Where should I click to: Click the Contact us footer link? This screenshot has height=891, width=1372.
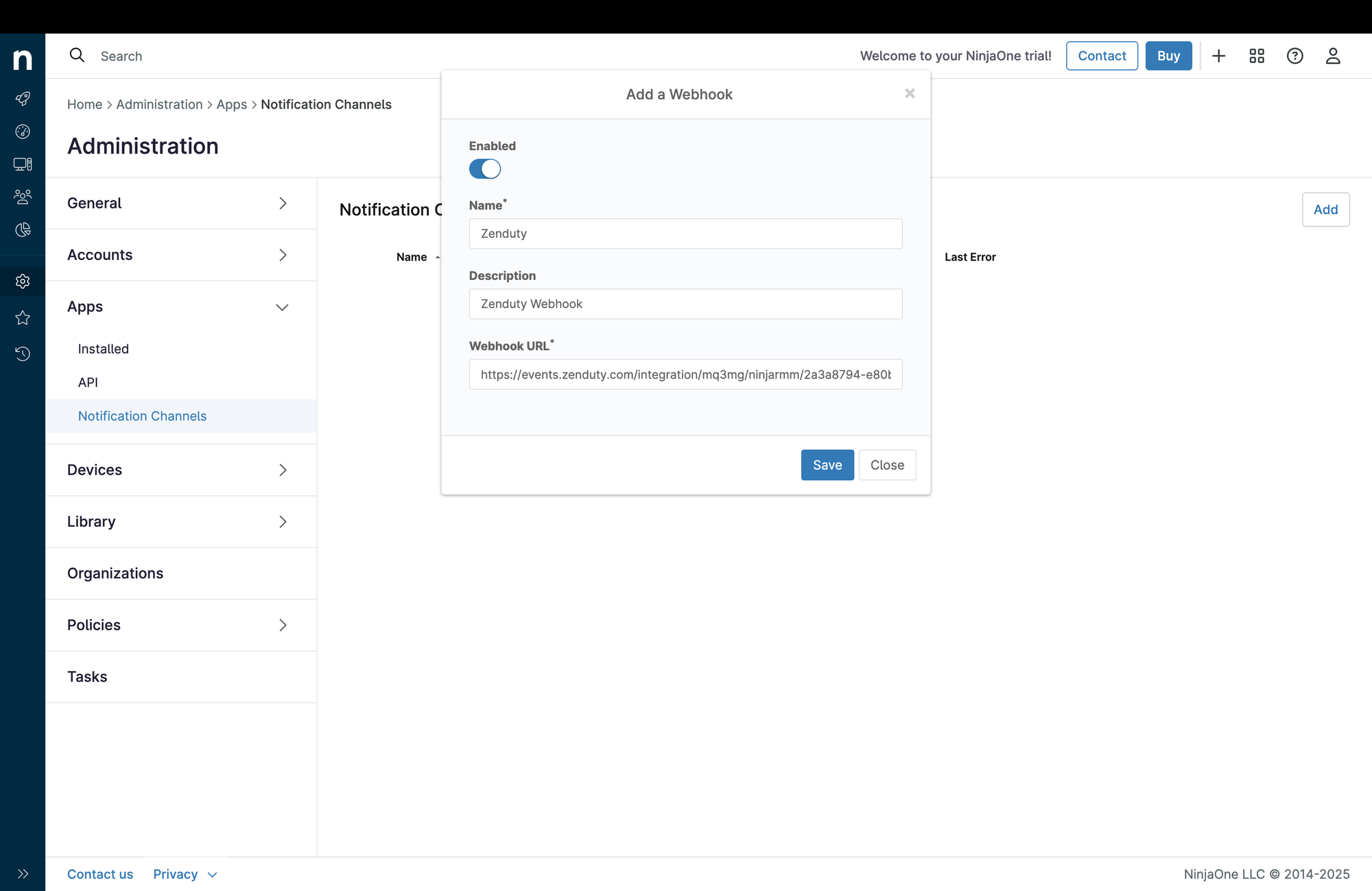point(100,874)
